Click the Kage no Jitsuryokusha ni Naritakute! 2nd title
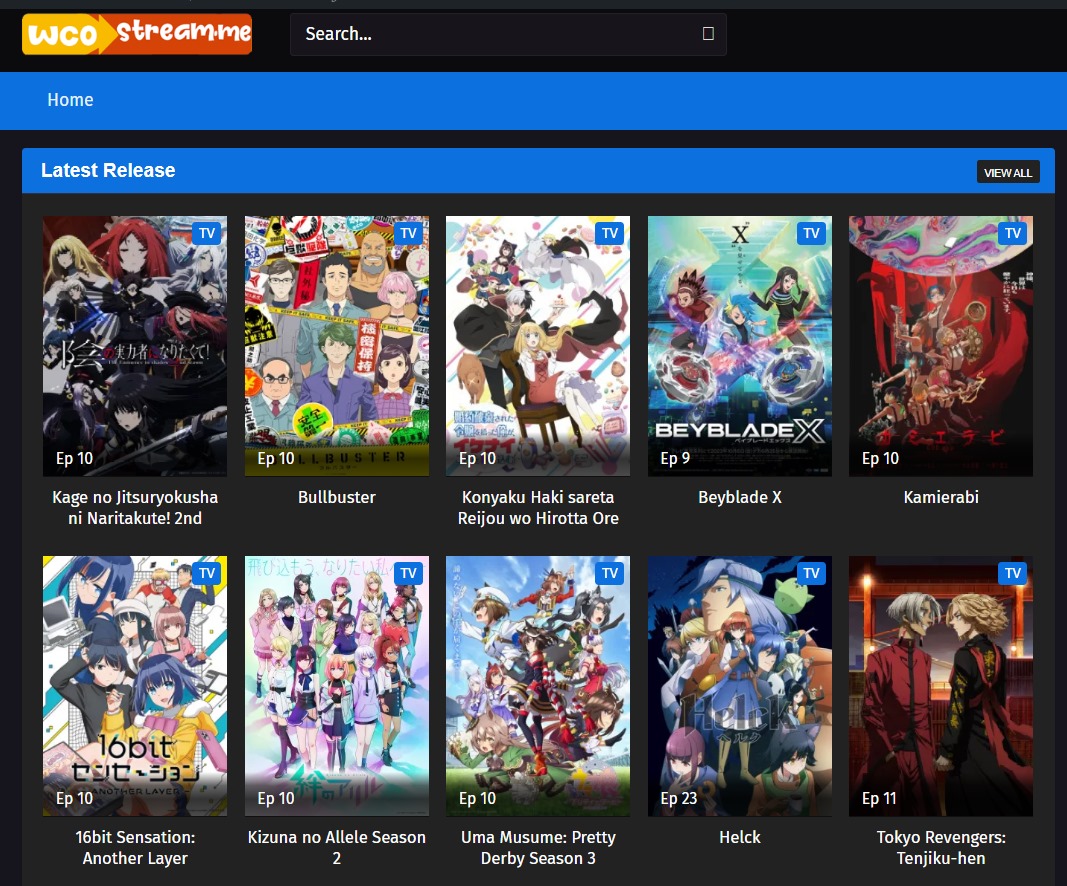 pyautogui.click(x=135, y=508)
